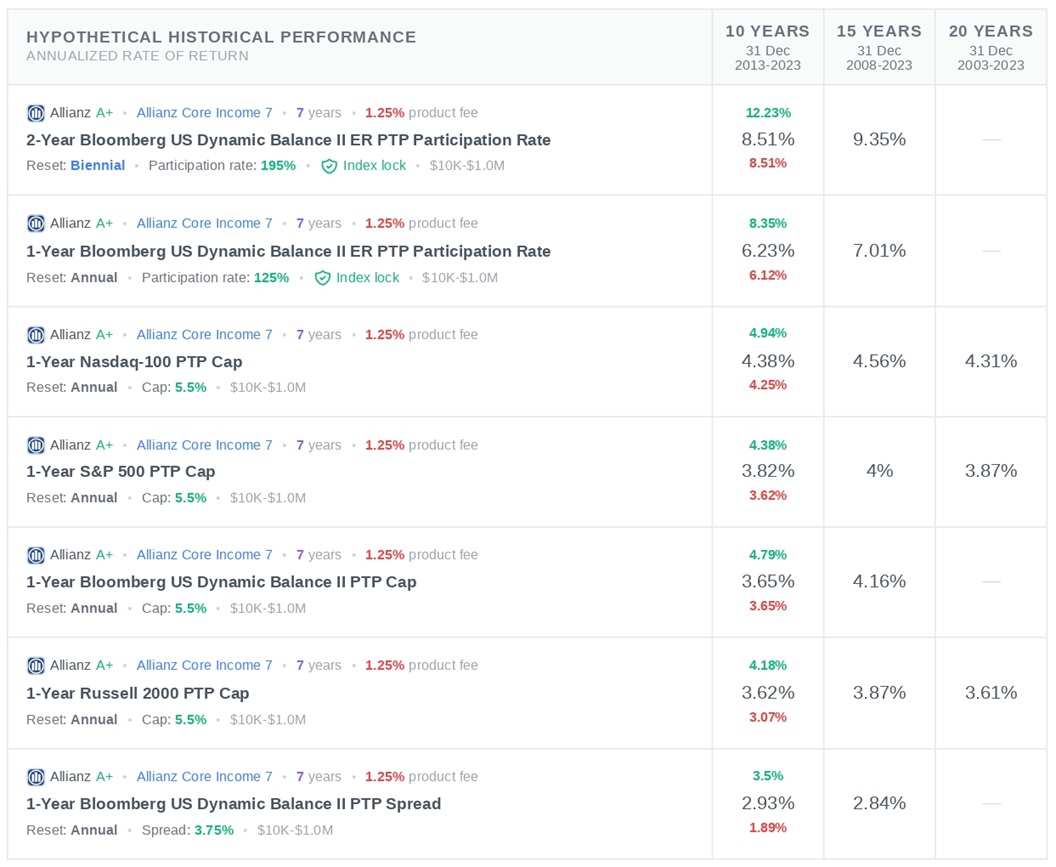Click the Biennial reset label
Screen dimensions: 1056x867
[97, 166]
